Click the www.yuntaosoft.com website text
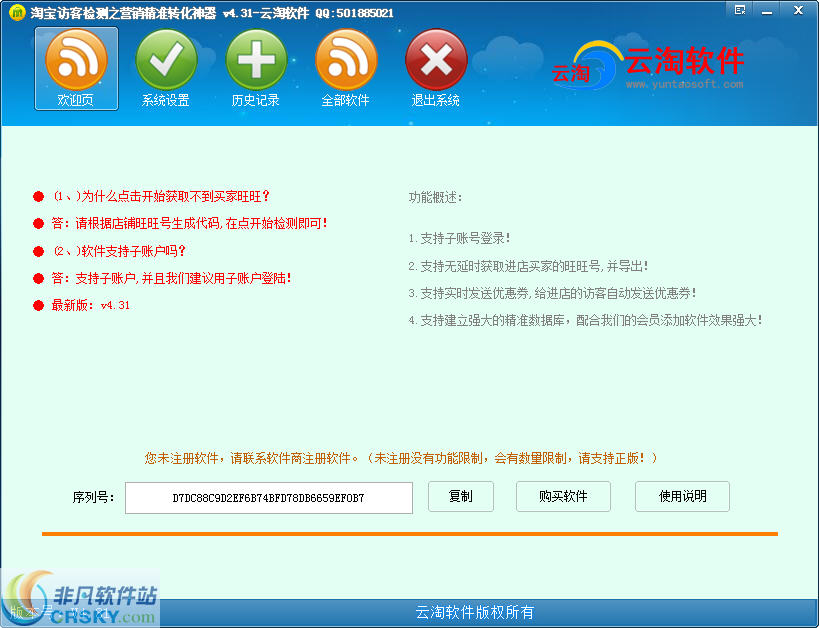 (684, 84)
